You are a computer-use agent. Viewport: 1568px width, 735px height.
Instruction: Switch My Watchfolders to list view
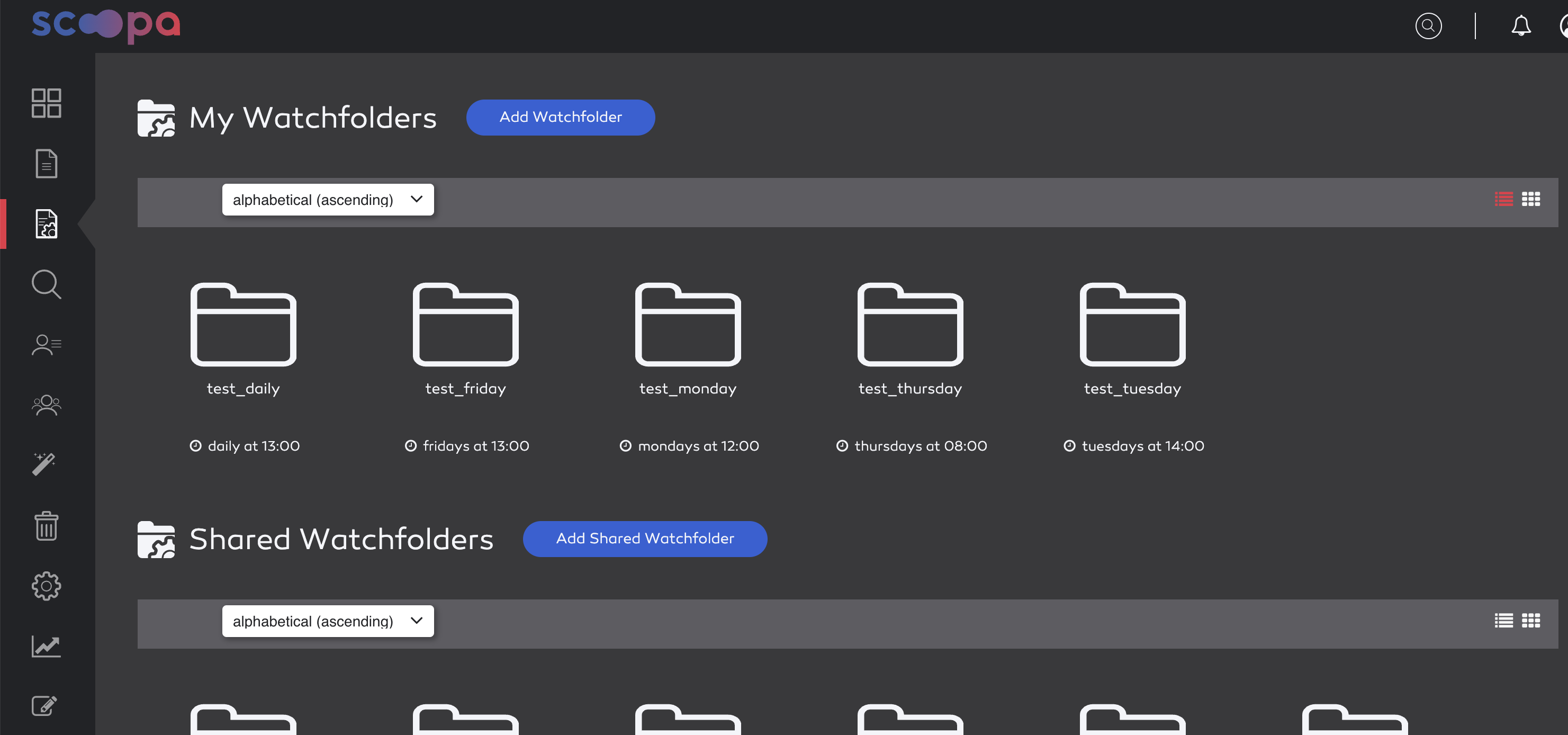[1503, 199]
